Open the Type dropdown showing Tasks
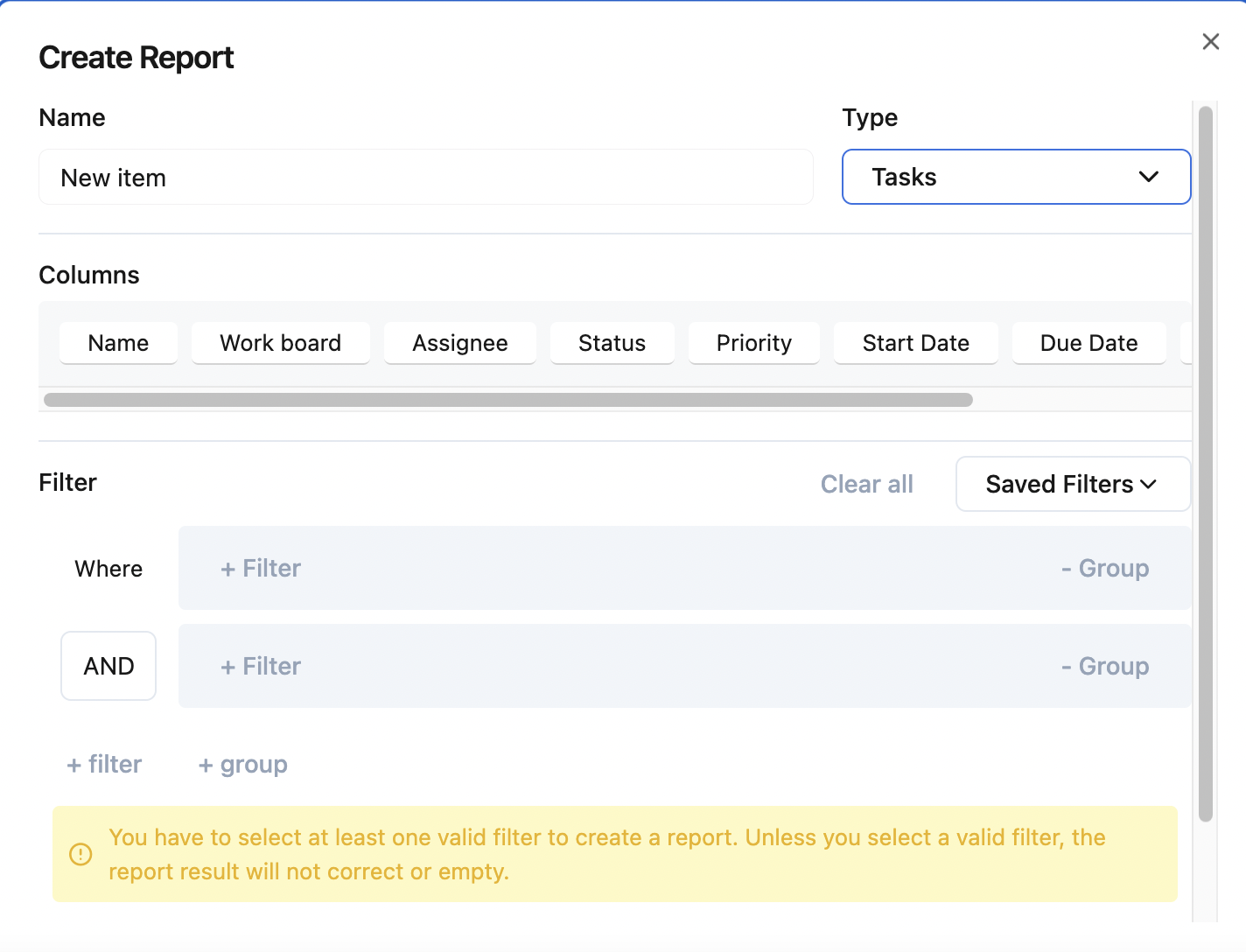Image resolution: width=1246 pixels, height=952 pixels. click(x=1015, y=177)
